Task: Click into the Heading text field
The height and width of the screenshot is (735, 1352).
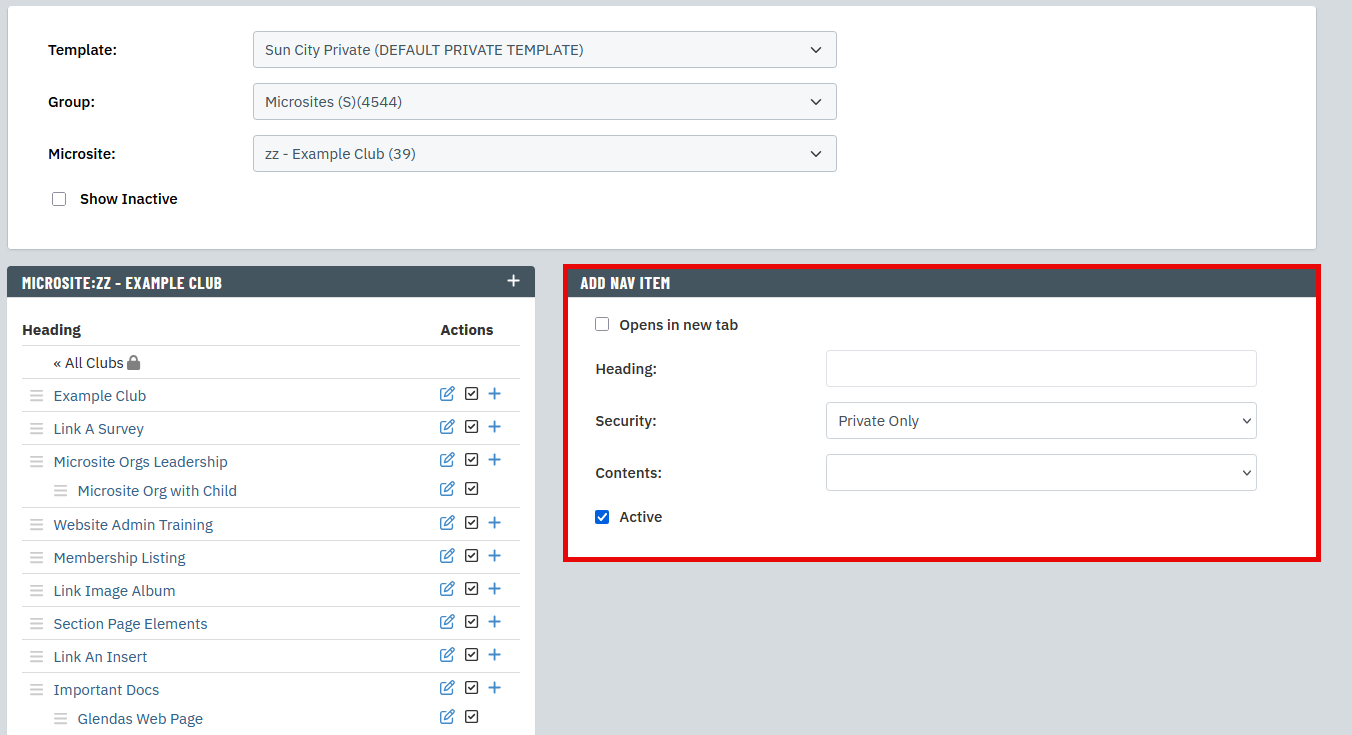Action: pyautogui.click(x=1040, y=369)
